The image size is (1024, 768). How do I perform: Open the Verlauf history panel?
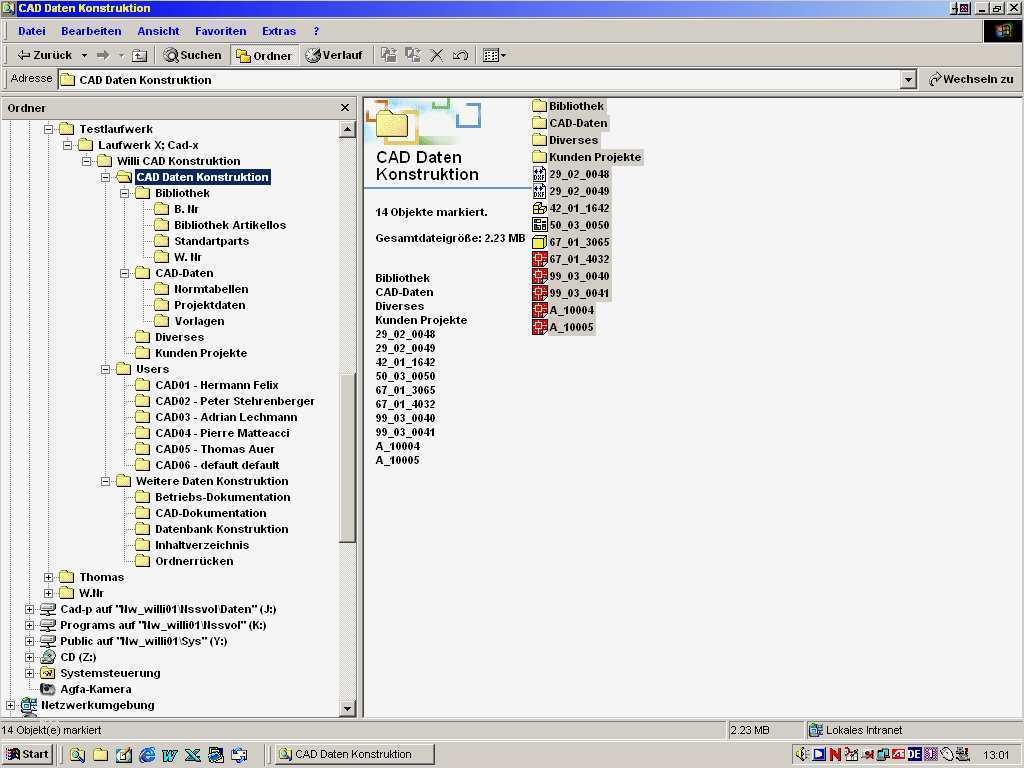coord(333,55)
